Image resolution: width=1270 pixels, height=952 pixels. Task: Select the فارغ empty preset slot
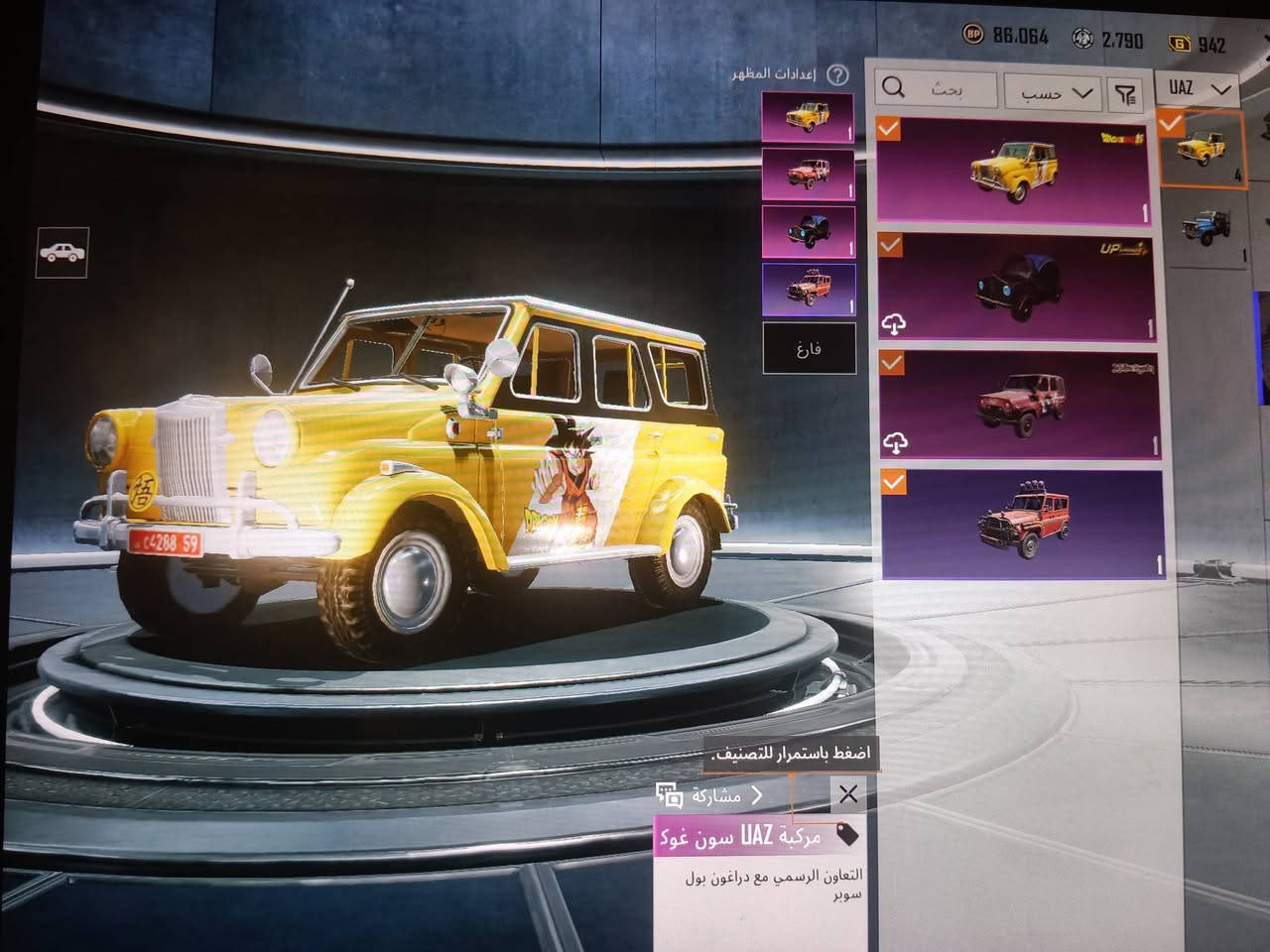click(809, 348)
